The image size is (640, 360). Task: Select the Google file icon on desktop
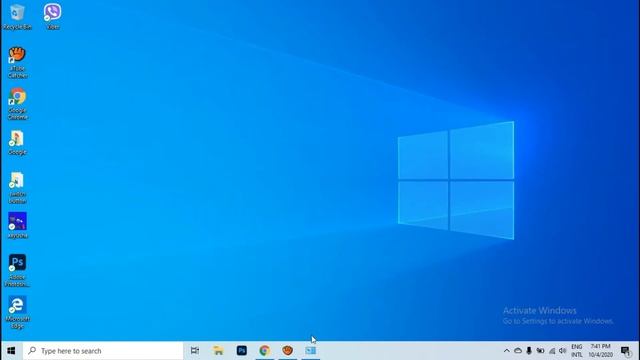click(x=17, y=143)
